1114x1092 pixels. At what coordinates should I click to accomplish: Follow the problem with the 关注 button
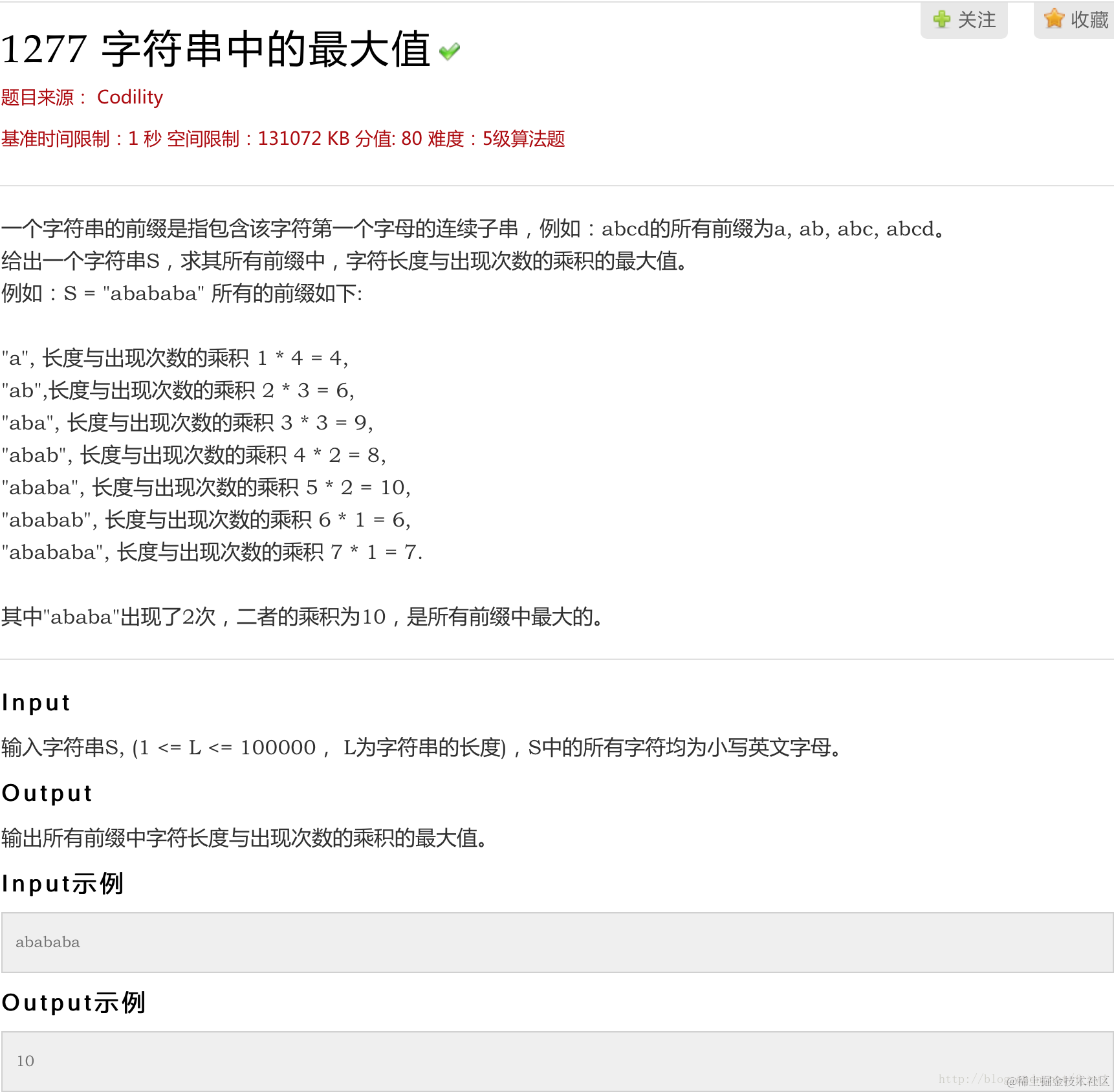coord(964,20)
